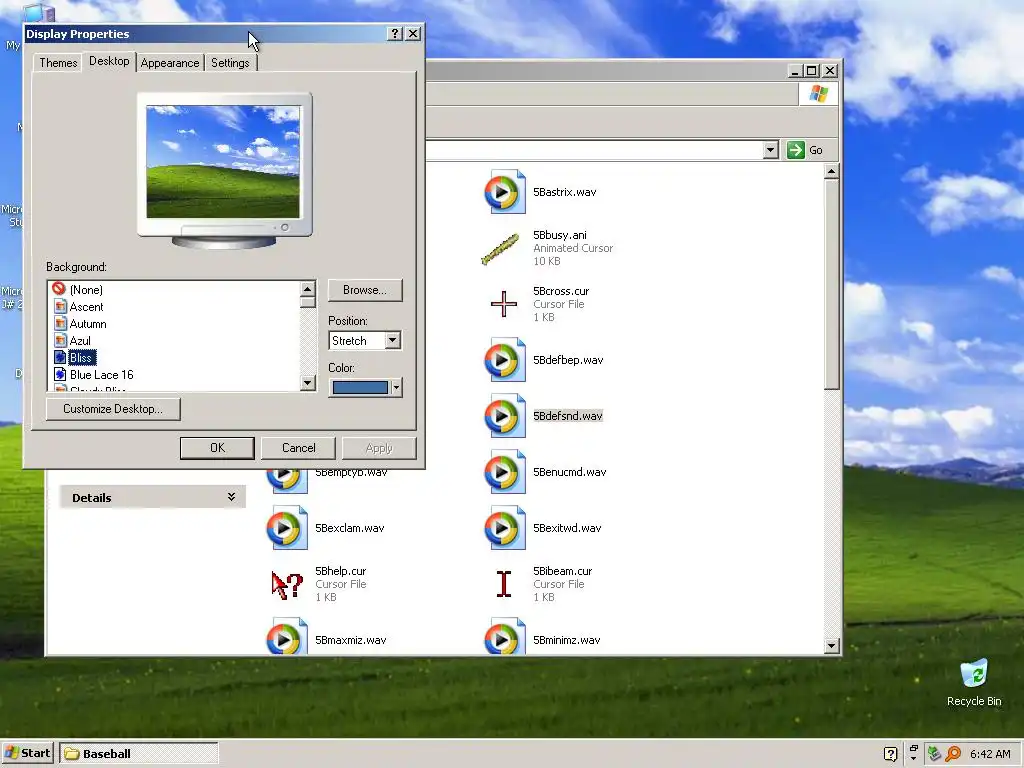Select the 5Bbusy.ani animated cursor icon
Screen dimensions: 1024x768
[x=501, y=248]
